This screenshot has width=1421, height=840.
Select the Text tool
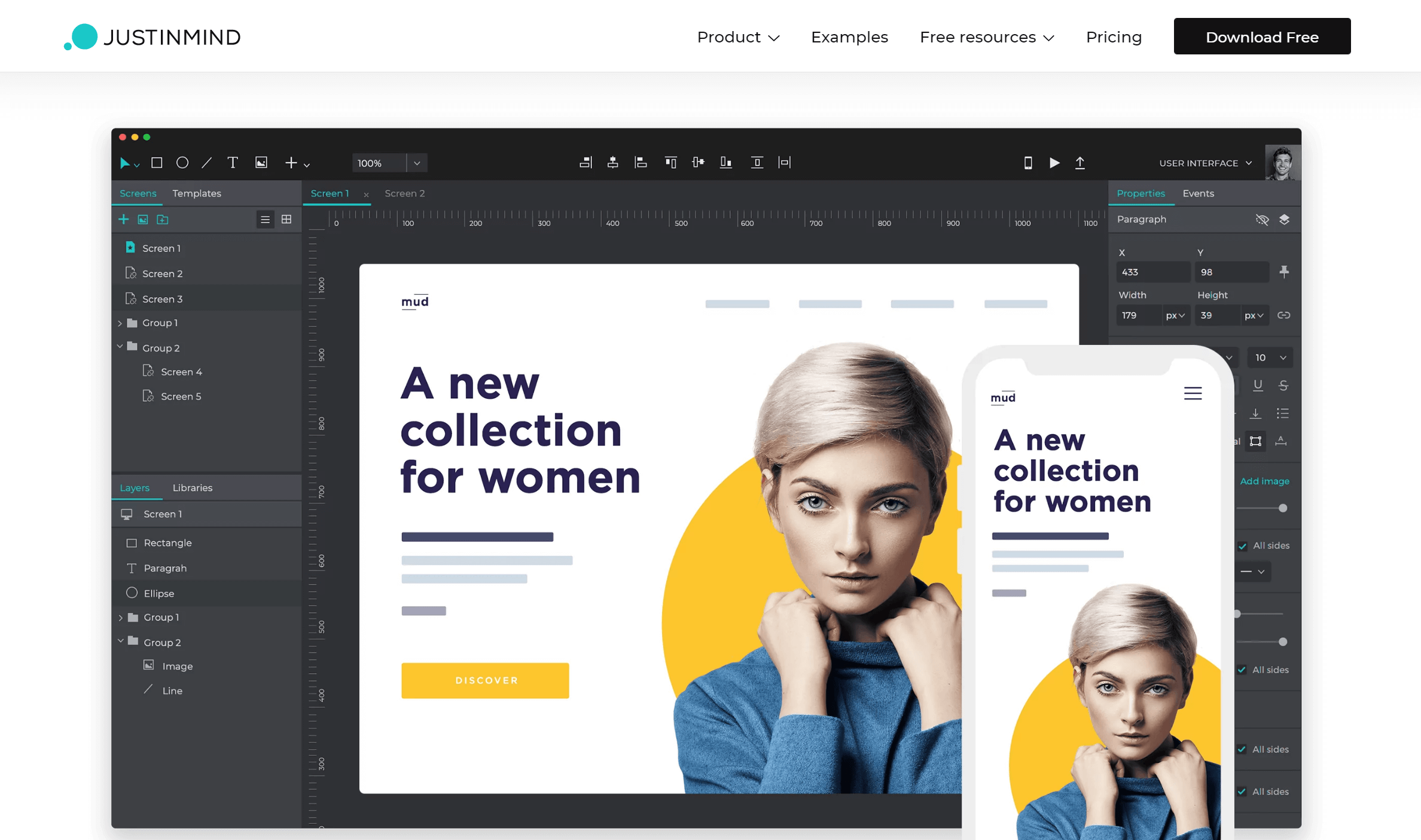233,163
